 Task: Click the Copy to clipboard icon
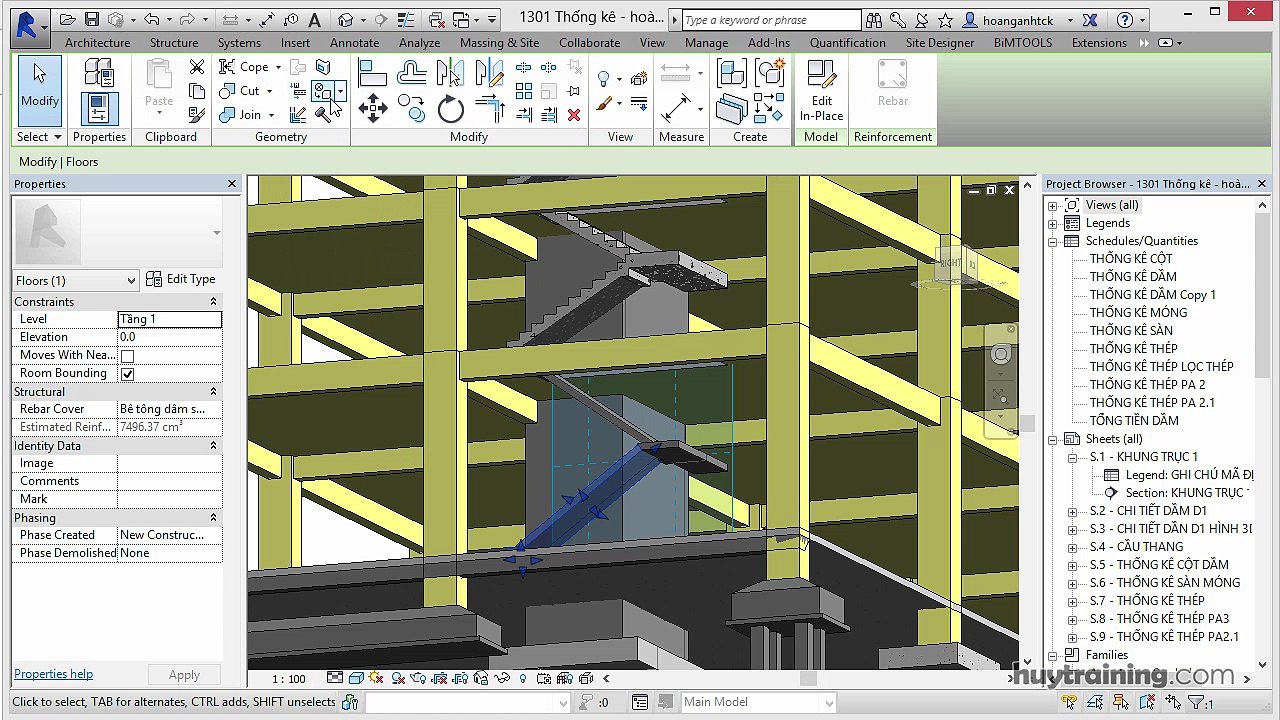tap(197, 91)
